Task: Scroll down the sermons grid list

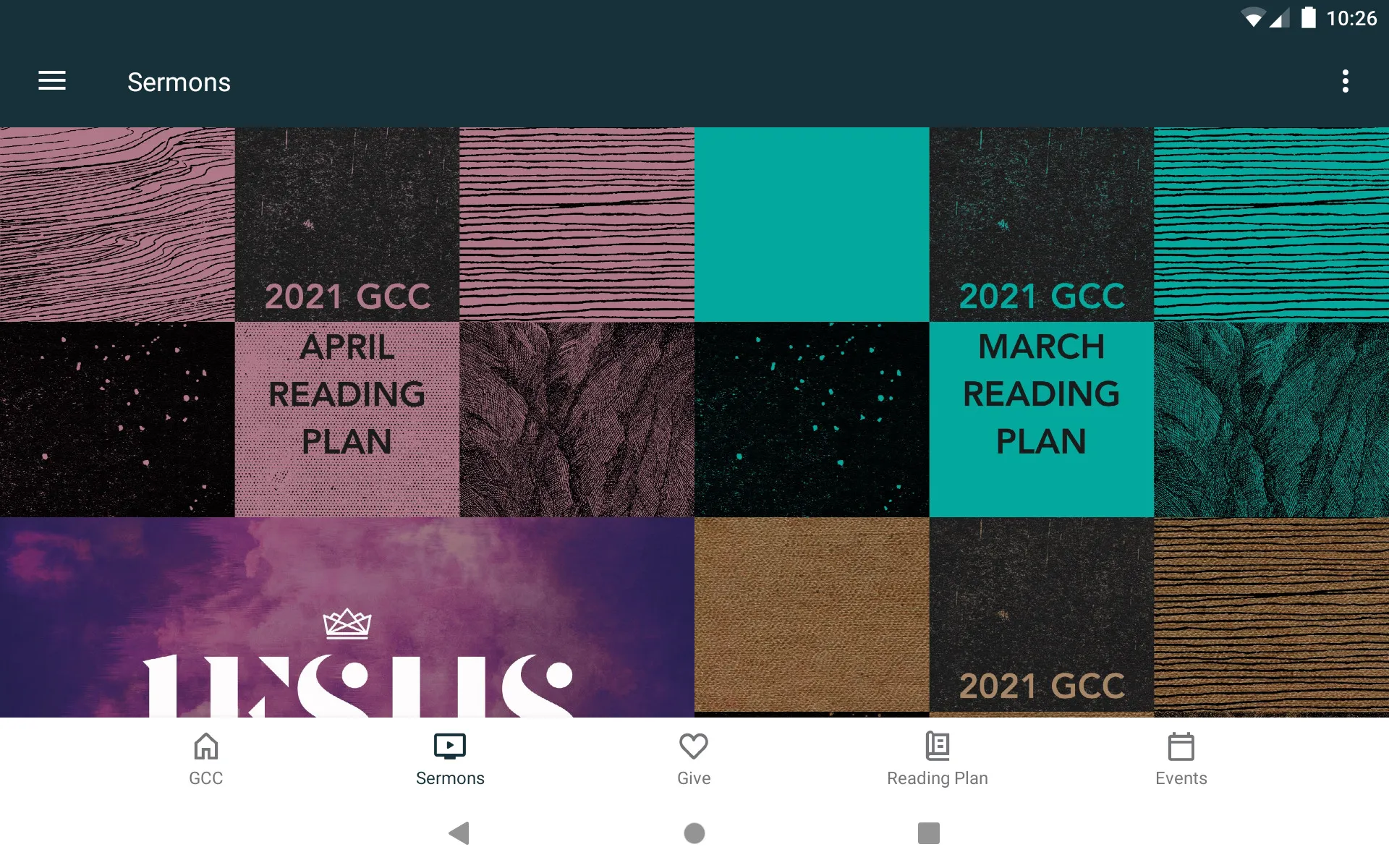Action: coord(694,422)
